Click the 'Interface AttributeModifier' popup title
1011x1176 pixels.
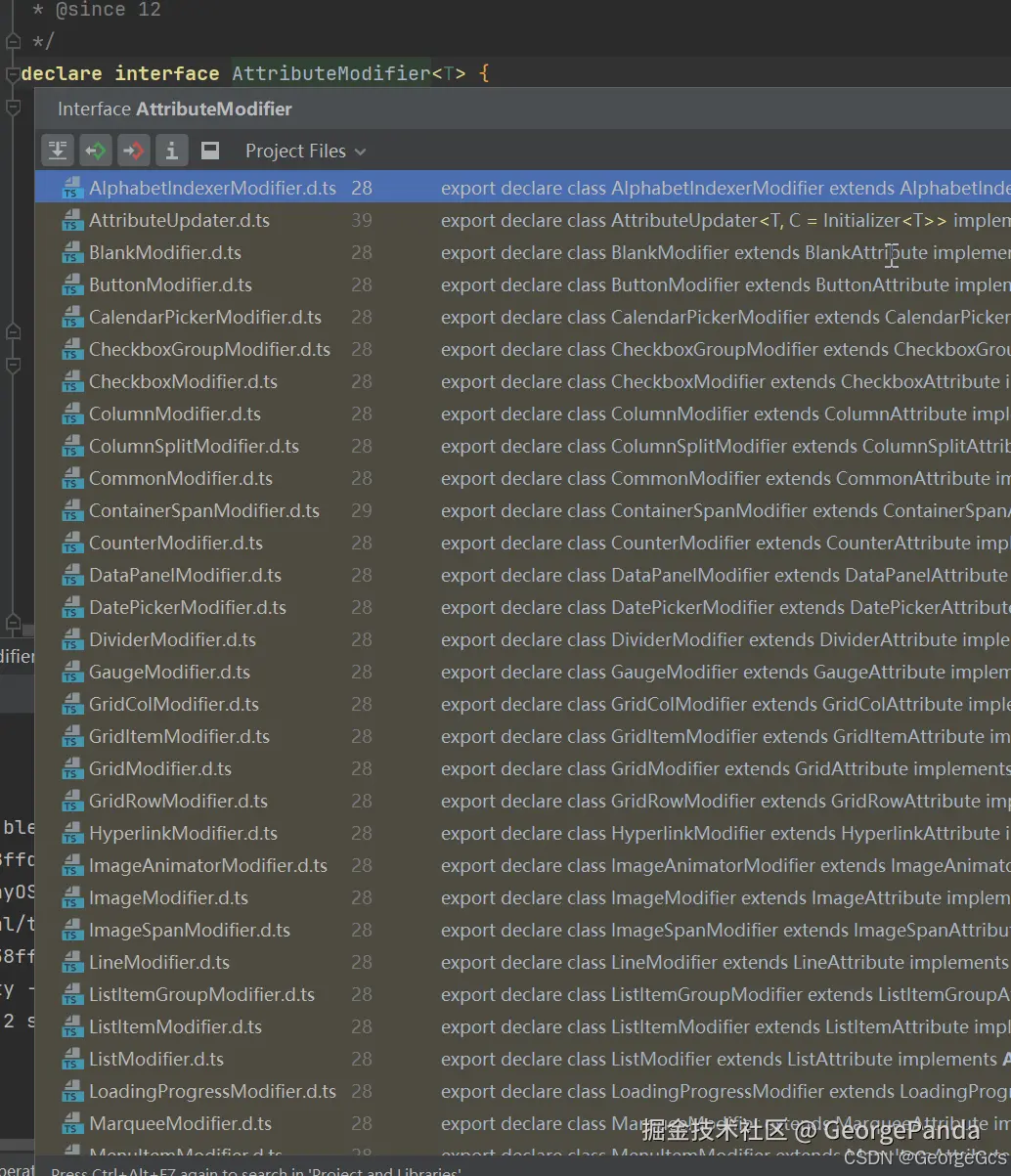(175, 109)
